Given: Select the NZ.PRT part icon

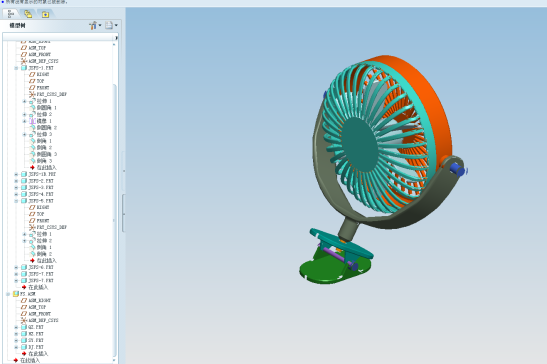Looking at the screenshot, I should [24, 334].
